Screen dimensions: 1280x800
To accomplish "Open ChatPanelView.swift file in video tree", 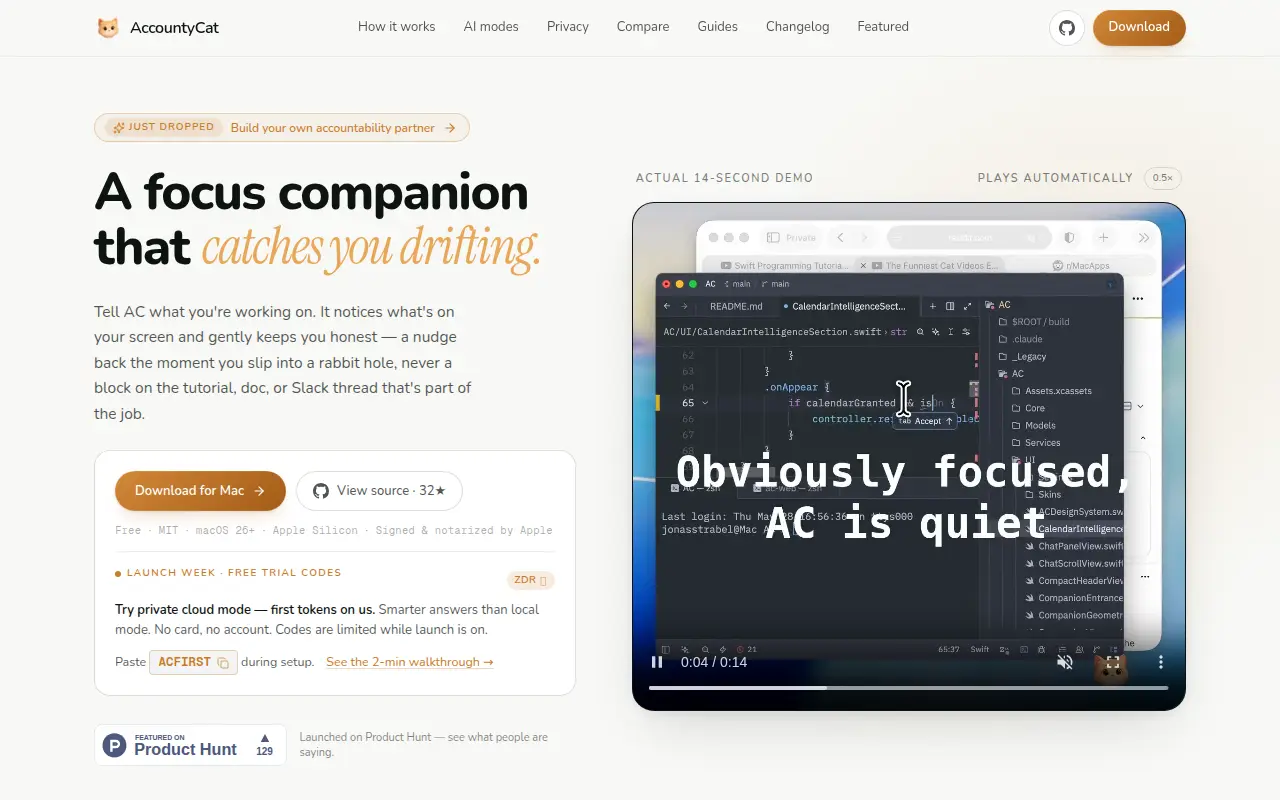I will click(1074, 546).
